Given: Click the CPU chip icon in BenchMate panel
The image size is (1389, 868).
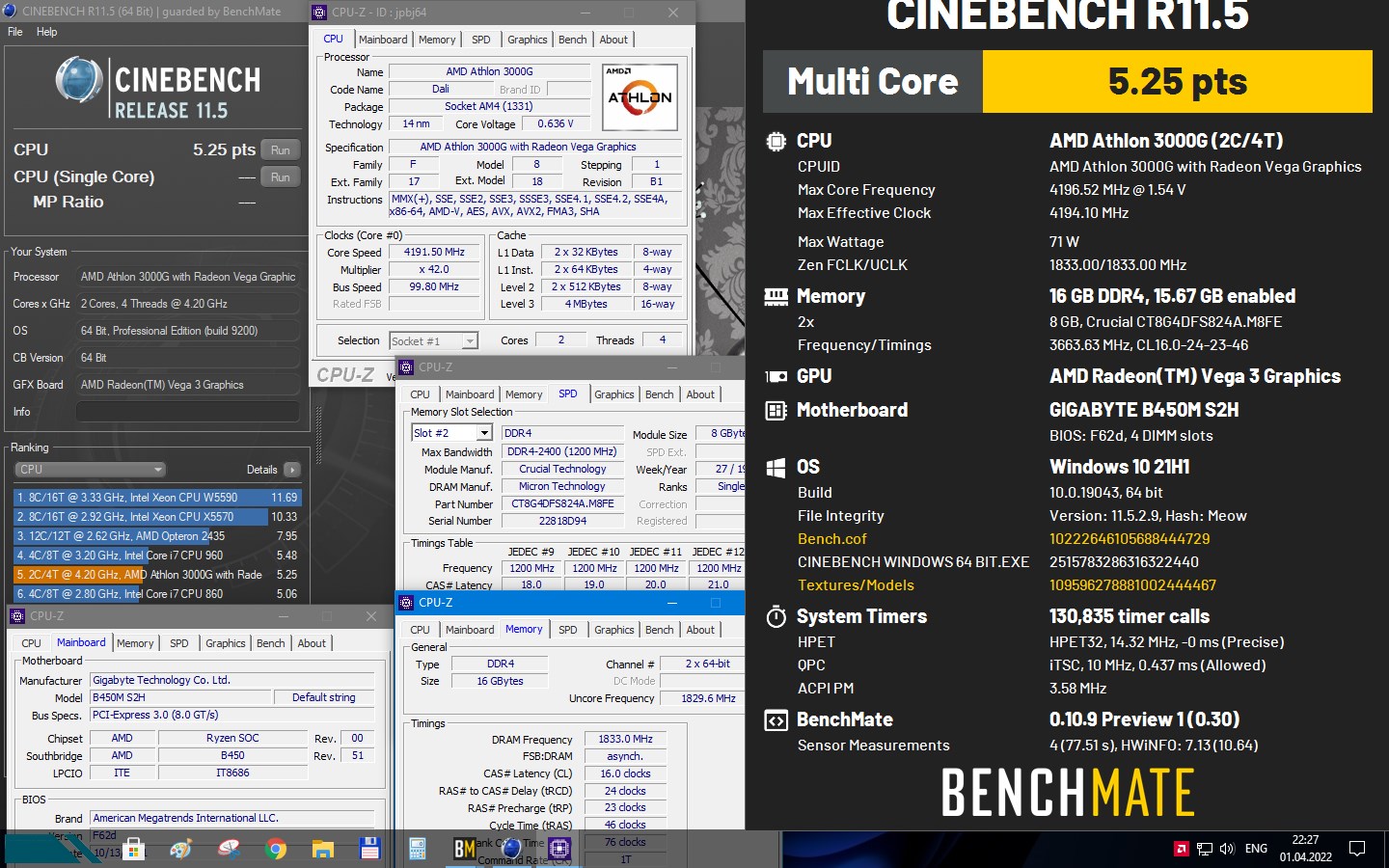Looking at the screenshot, I should click(x=776, y=141).
